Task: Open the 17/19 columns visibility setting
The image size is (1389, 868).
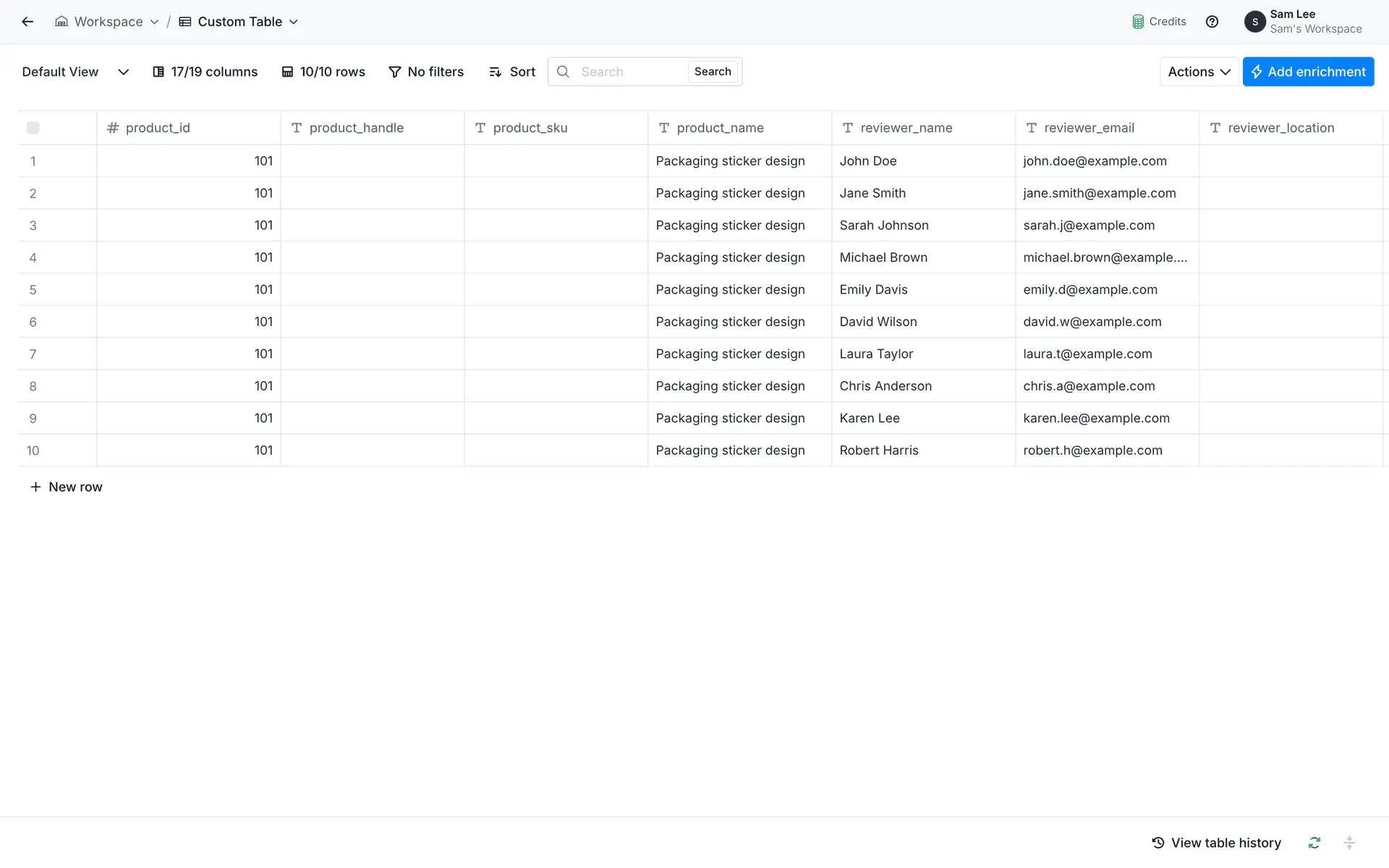Action: coord(205,72)
